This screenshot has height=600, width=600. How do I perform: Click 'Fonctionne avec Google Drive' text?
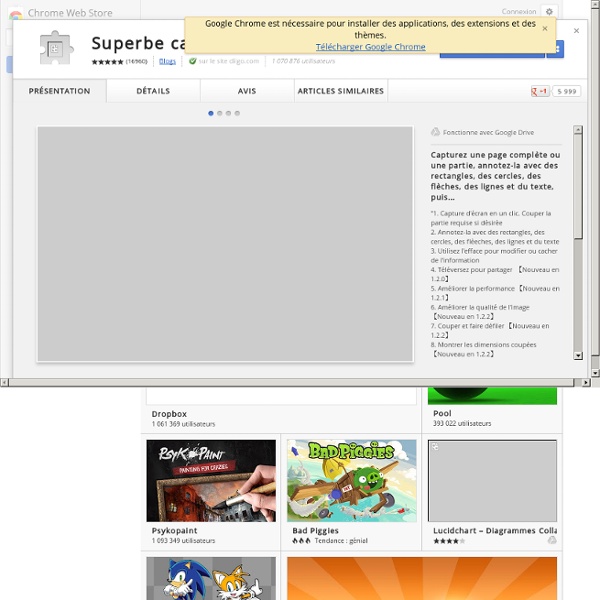click(x=488, y=132)
